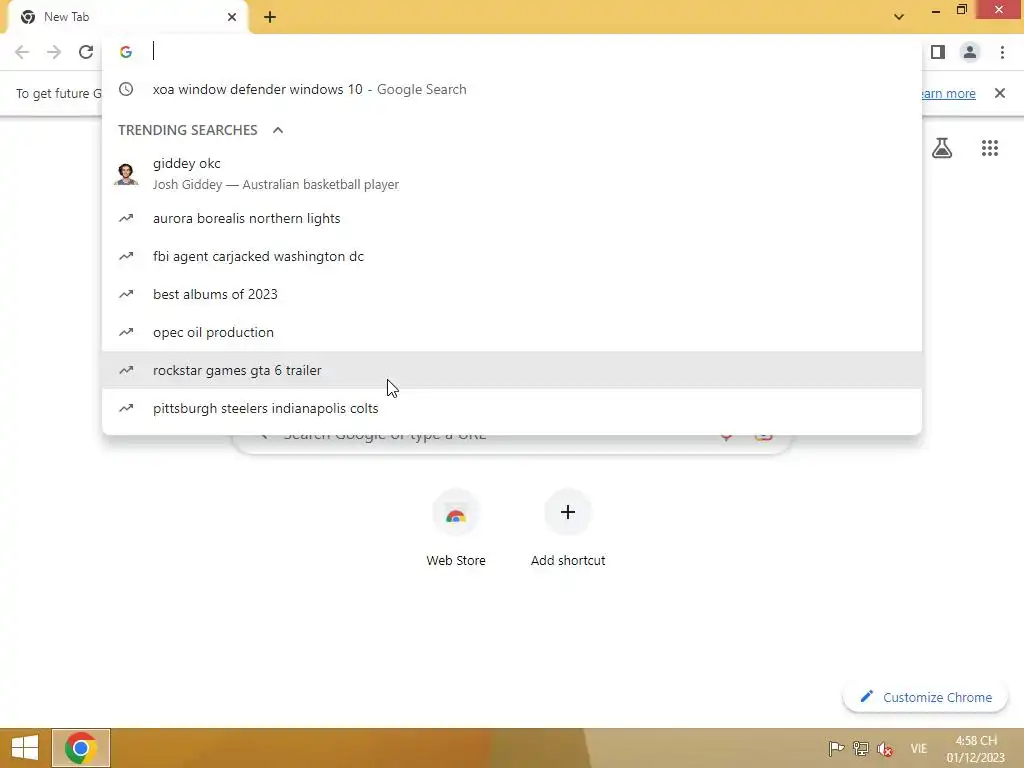This screenshot has width=1024, height=768.
Task: Choose pittsburgh steelers indianapolis colts suggestion
Action: point(512,408)
